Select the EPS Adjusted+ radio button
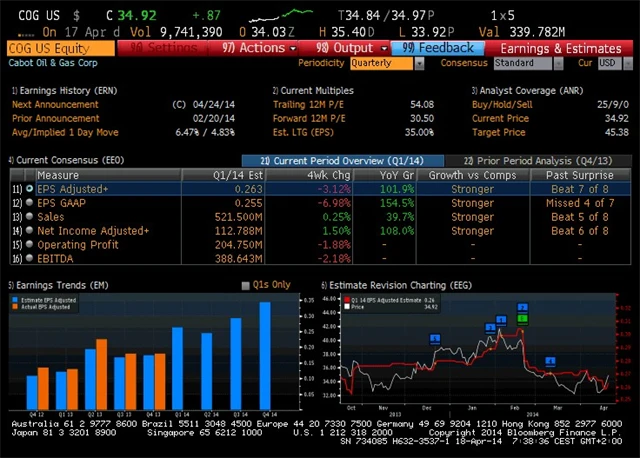The image size is (640, 458). click(x=29, y=188)
